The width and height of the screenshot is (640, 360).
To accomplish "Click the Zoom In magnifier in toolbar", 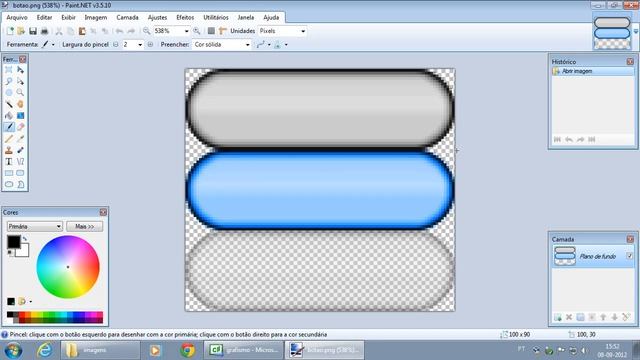I will 197,31.
